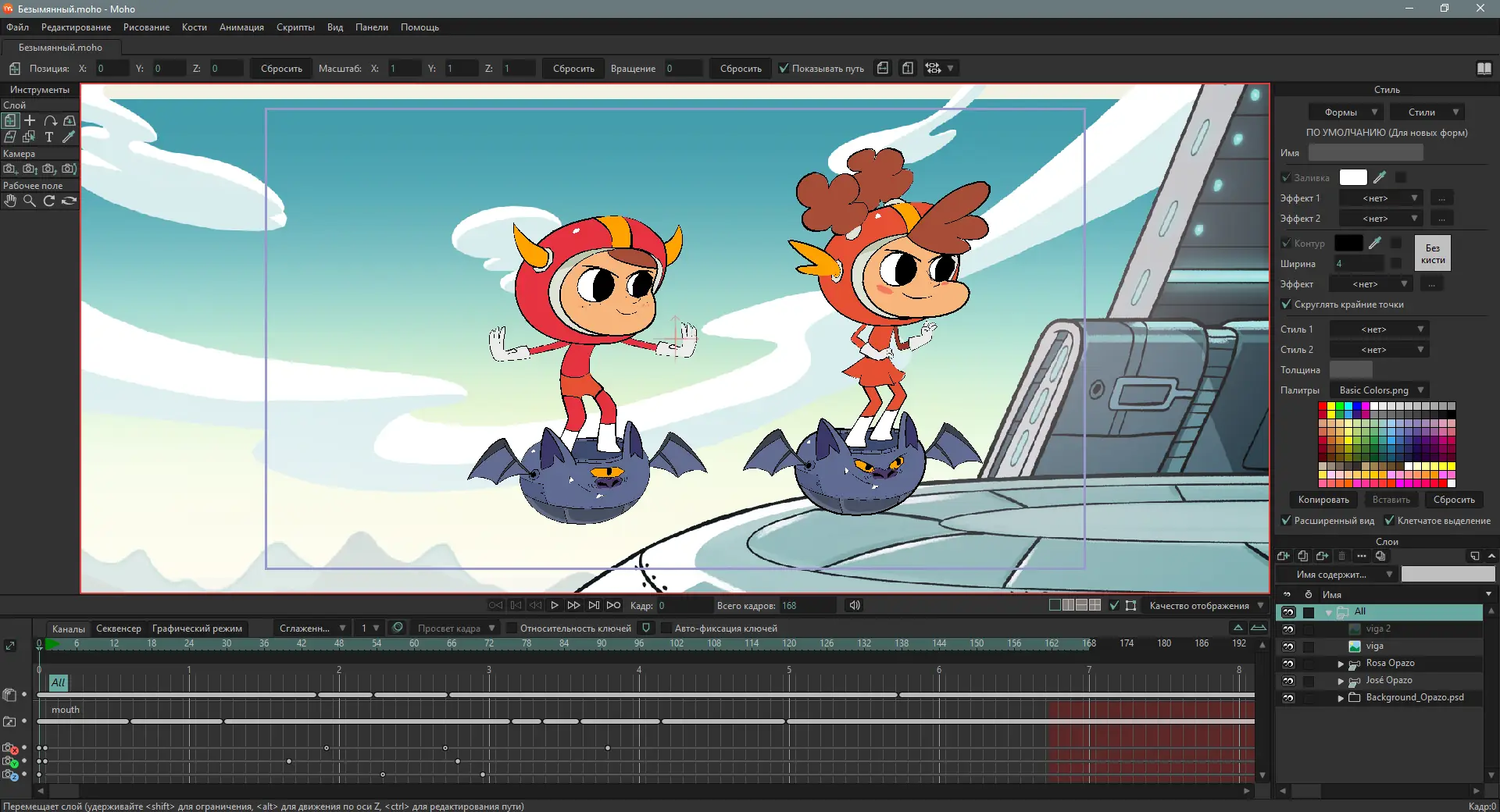The image size is (1500, 812).
Task: Click the new layer icon in Layers panel
Action: pos(1283,556)
